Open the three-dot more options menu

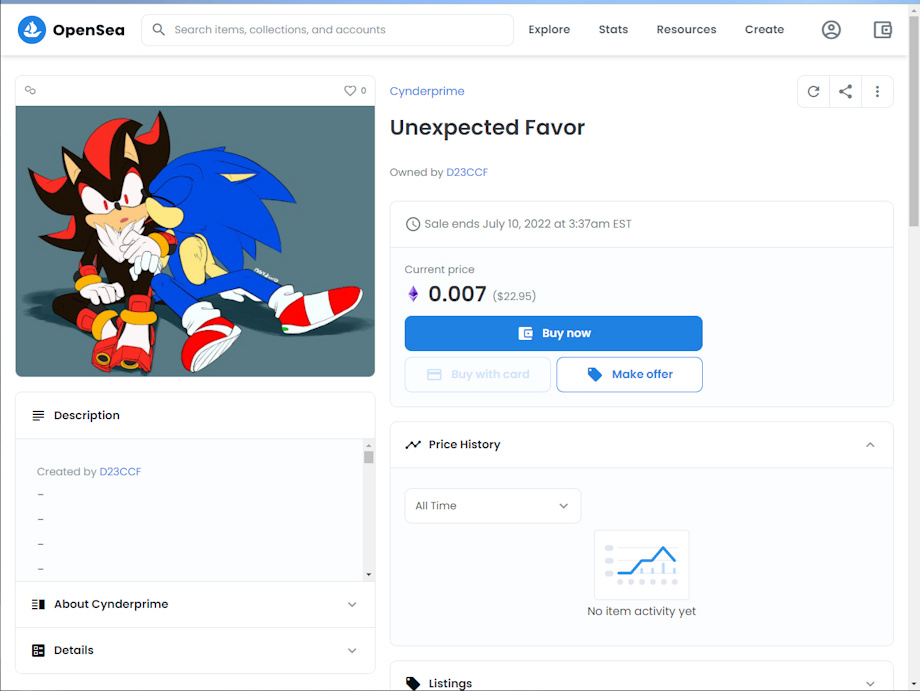click(x=877, y=92)
